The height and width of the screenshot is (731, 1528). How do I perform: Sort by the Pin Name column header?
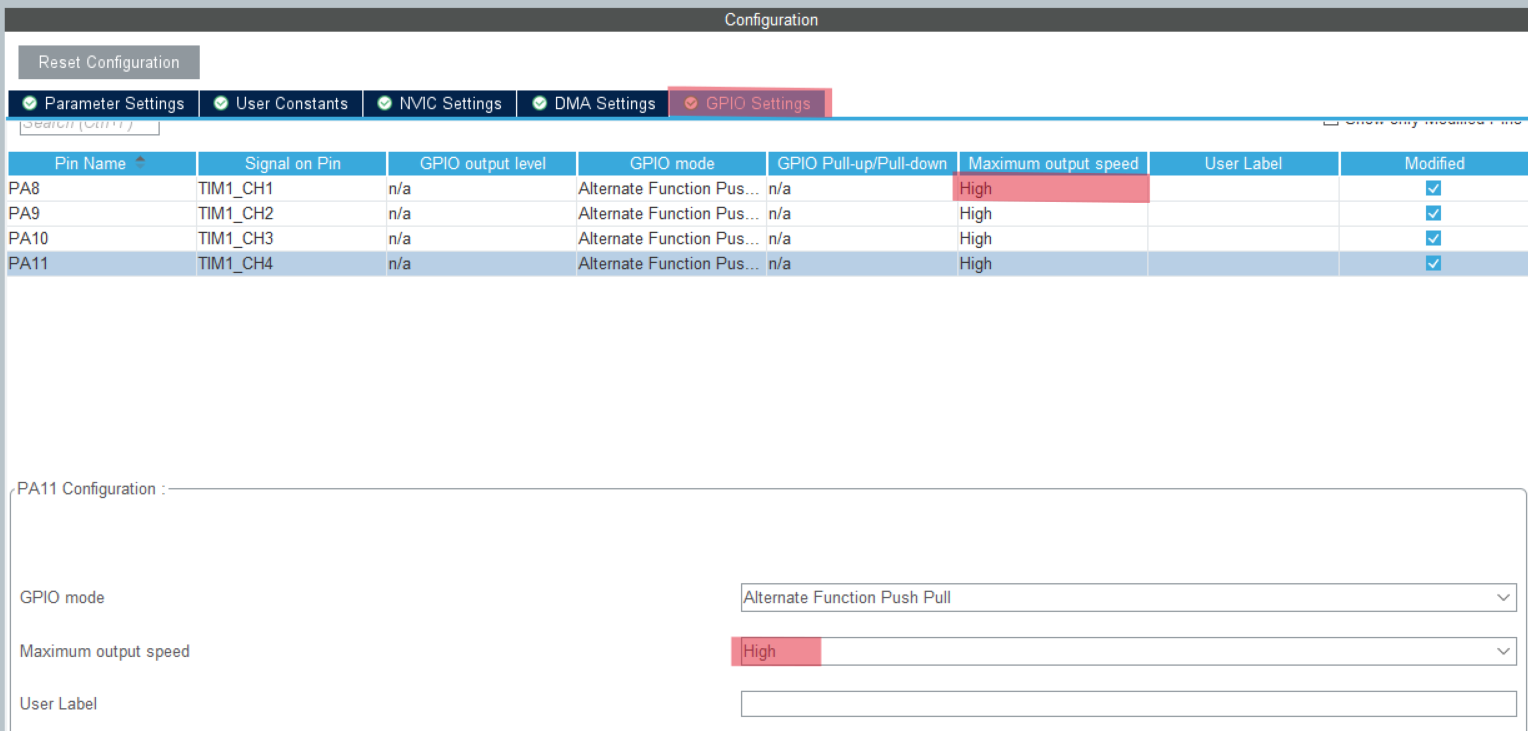click(102, 163)
